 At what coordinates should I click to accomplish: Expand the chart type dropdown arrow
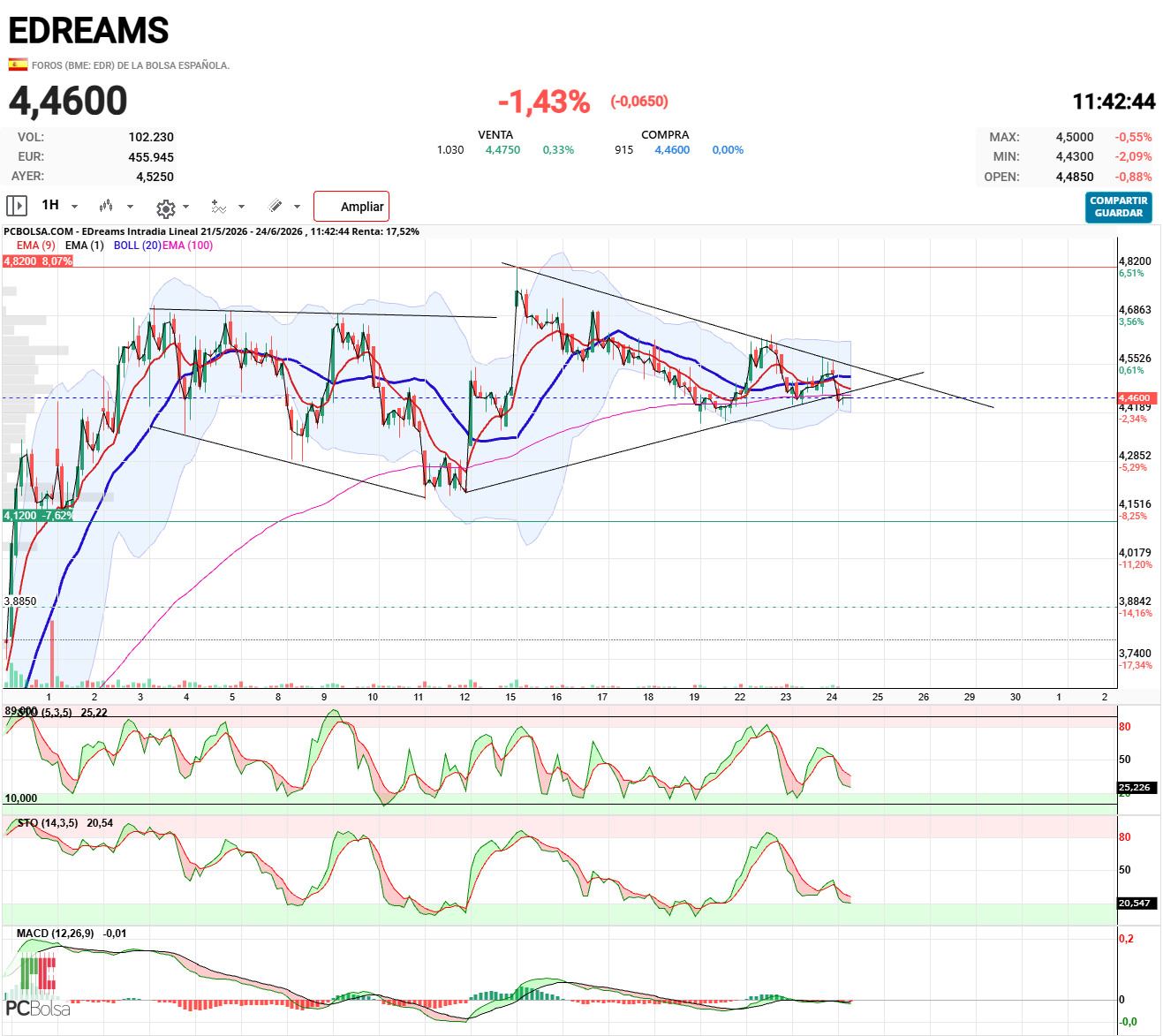[x=130, y=207]
